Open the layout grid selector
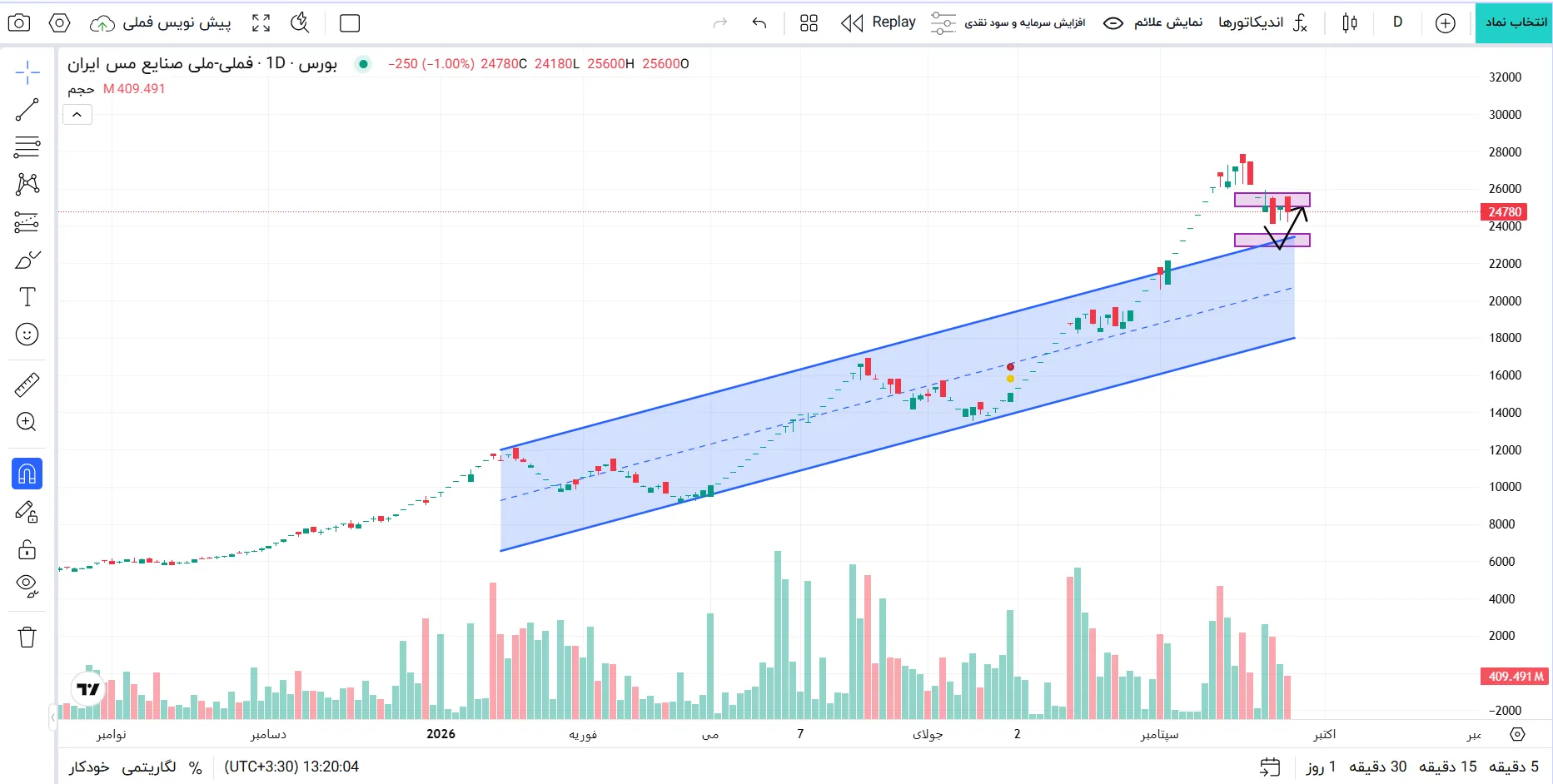 point(809,23)
